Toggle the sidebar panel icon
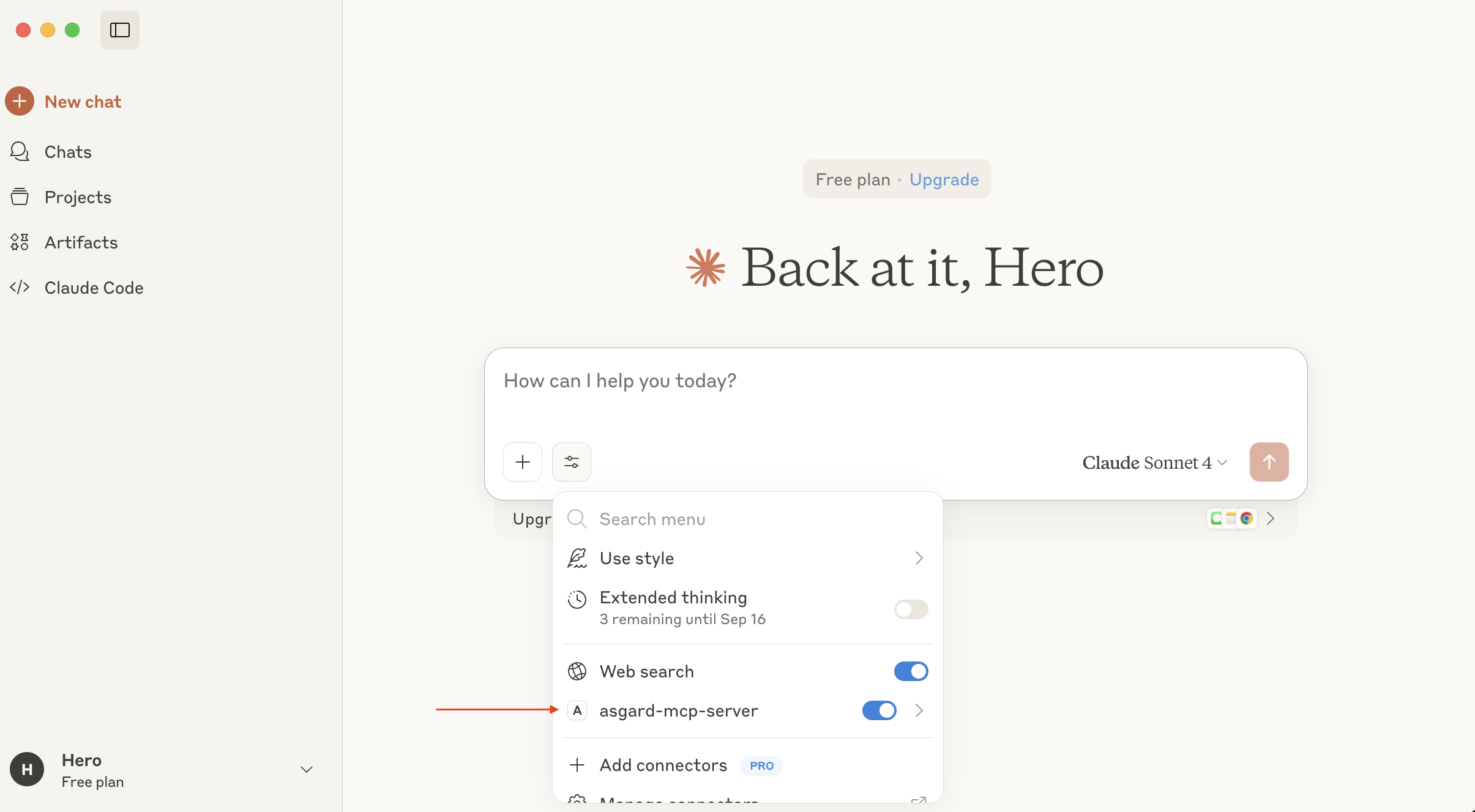This screenshot has width=1475, height=812. 120,30
